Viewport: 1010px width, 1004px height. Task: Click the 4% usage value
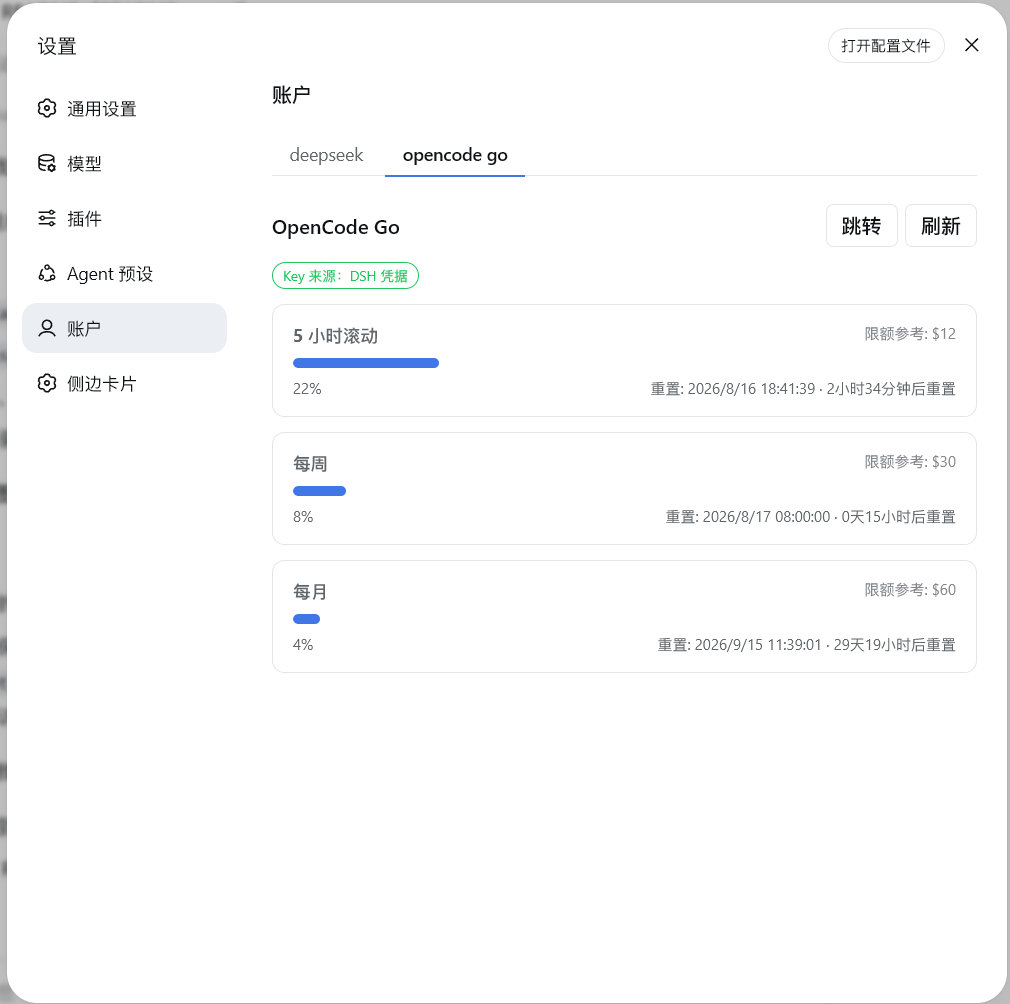303,645
